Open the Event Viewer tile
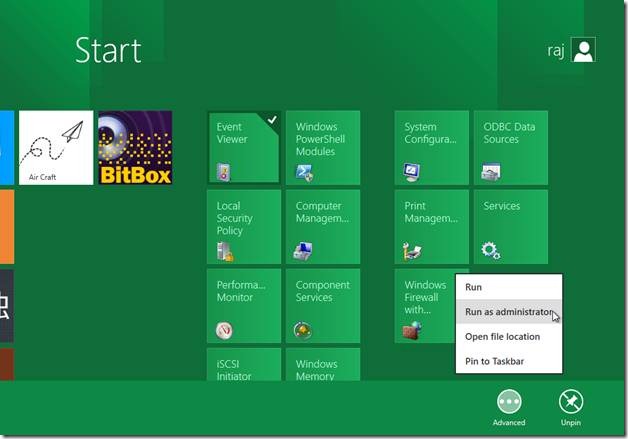 coord(243,147)
